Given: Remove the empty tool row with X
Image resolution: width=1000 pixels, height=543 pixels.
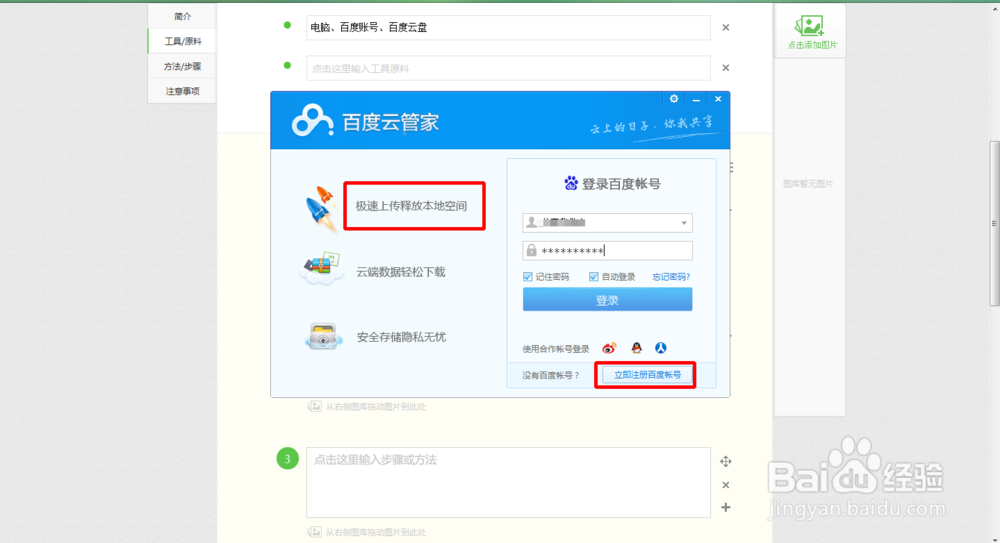Looking at the screenshot, I should pyautogui.click(x=726, y=68).
